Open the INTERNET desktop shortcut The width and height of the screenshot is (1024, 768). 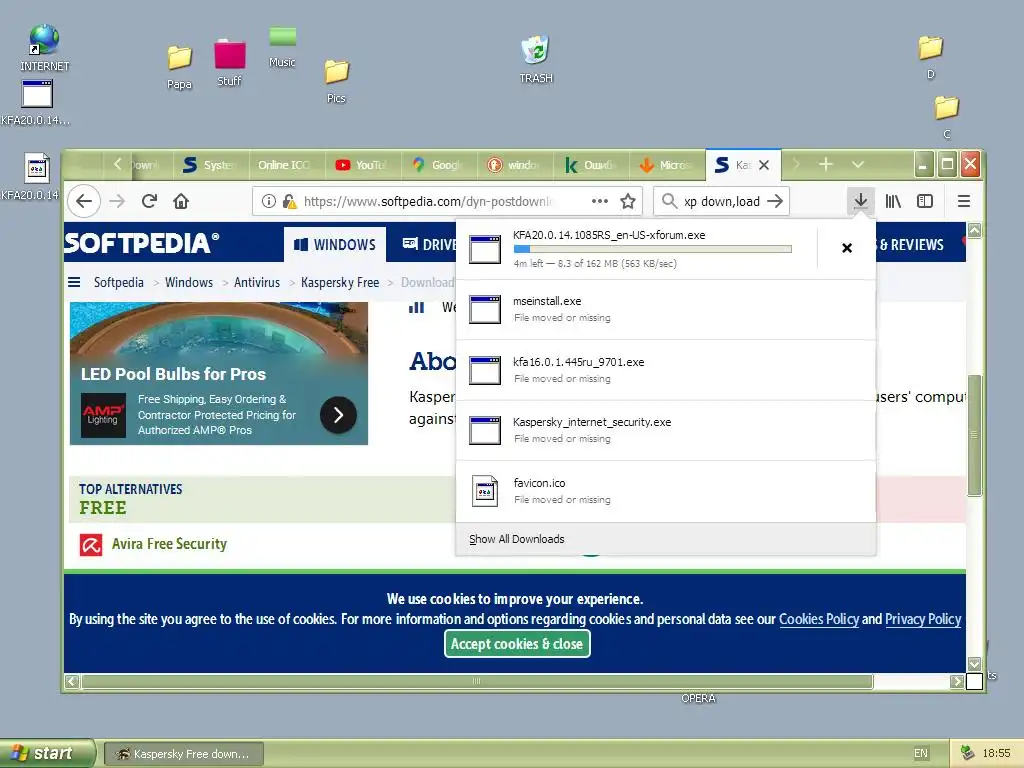[x=44, y=47]
